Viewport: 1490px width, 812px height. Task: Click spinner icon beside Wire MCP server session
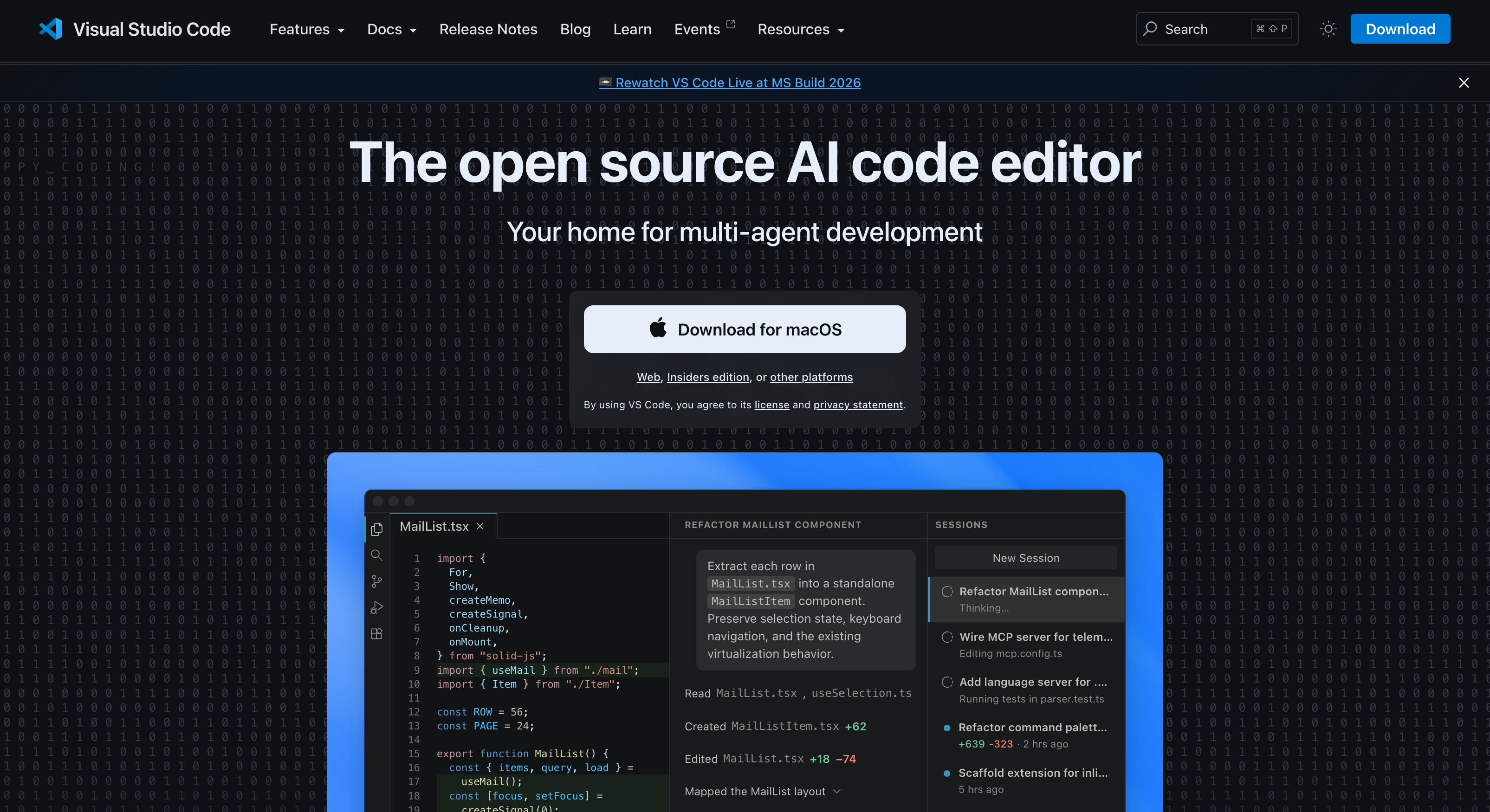point(947,637)
